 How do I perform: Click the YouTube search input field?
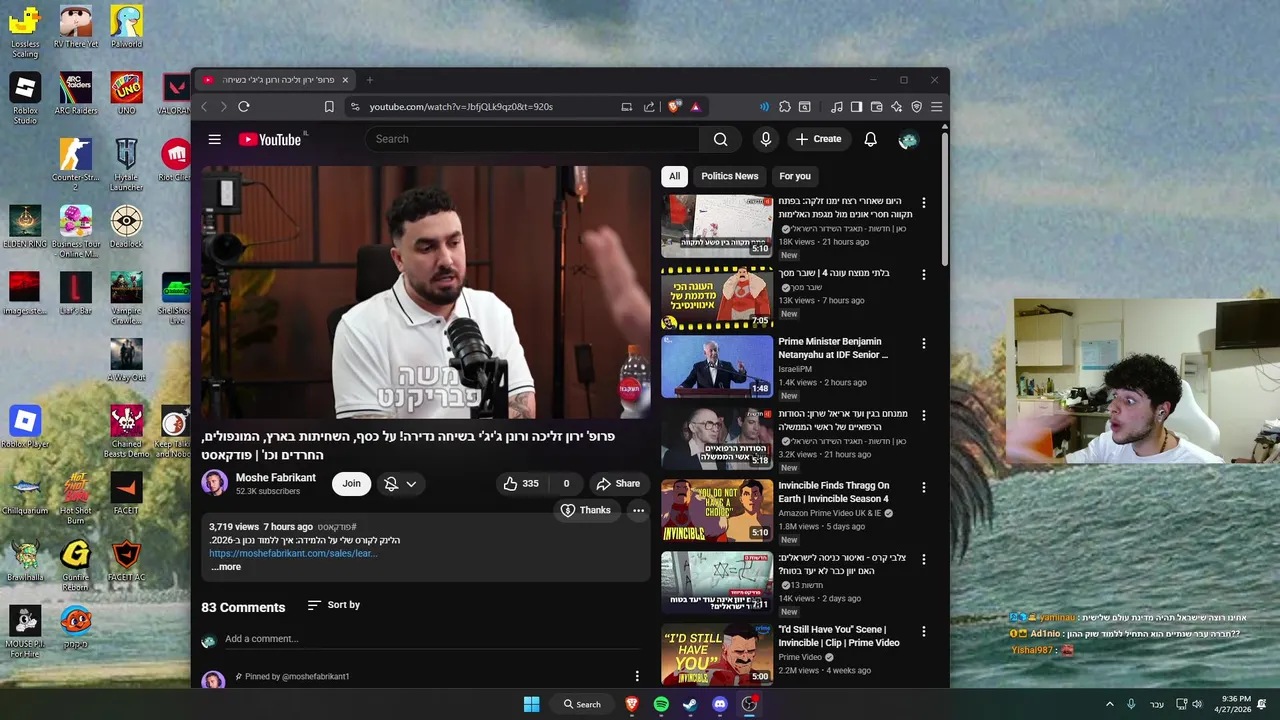pos(532,139)
